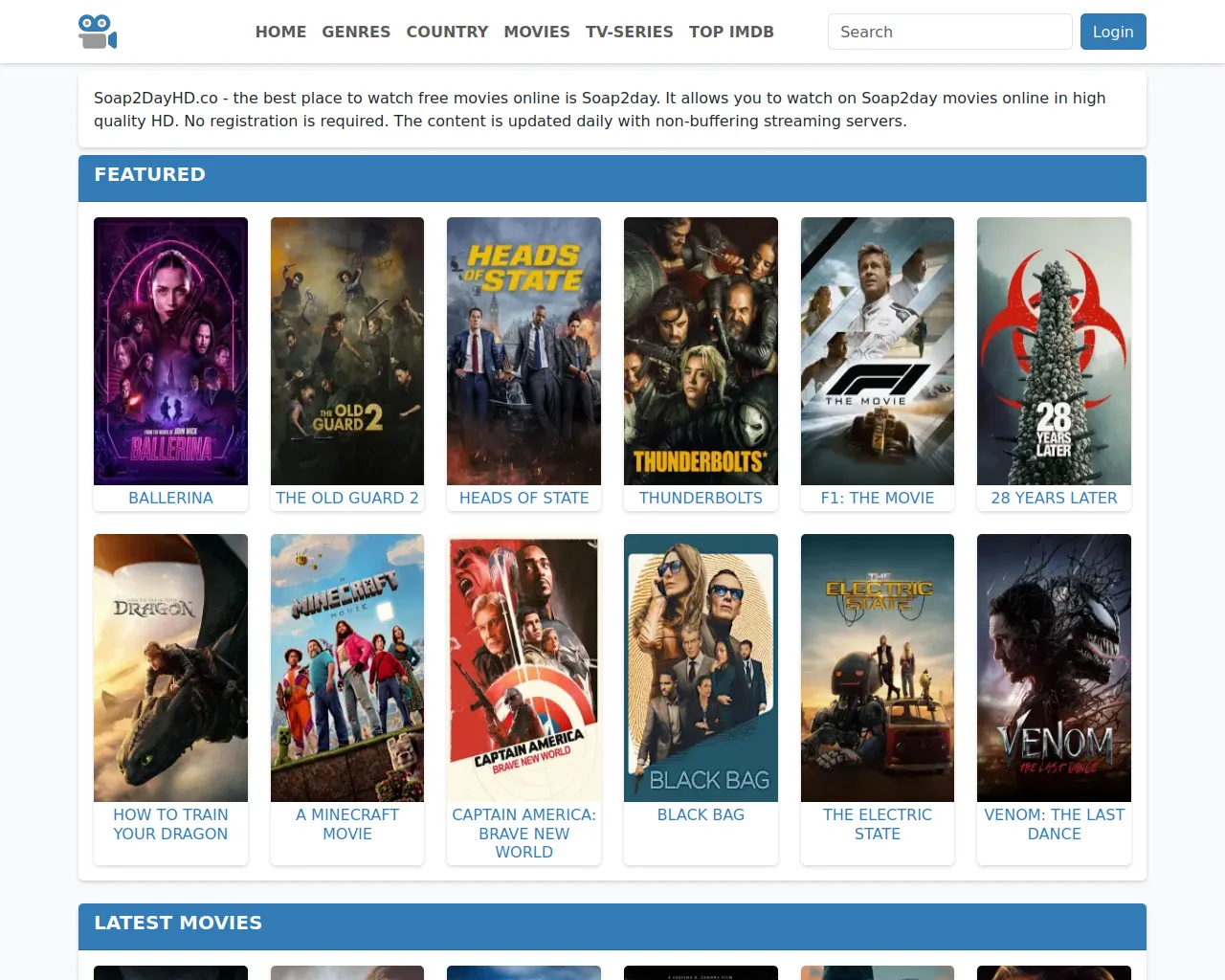Open the TOP IMDB list

pos(731,32)
